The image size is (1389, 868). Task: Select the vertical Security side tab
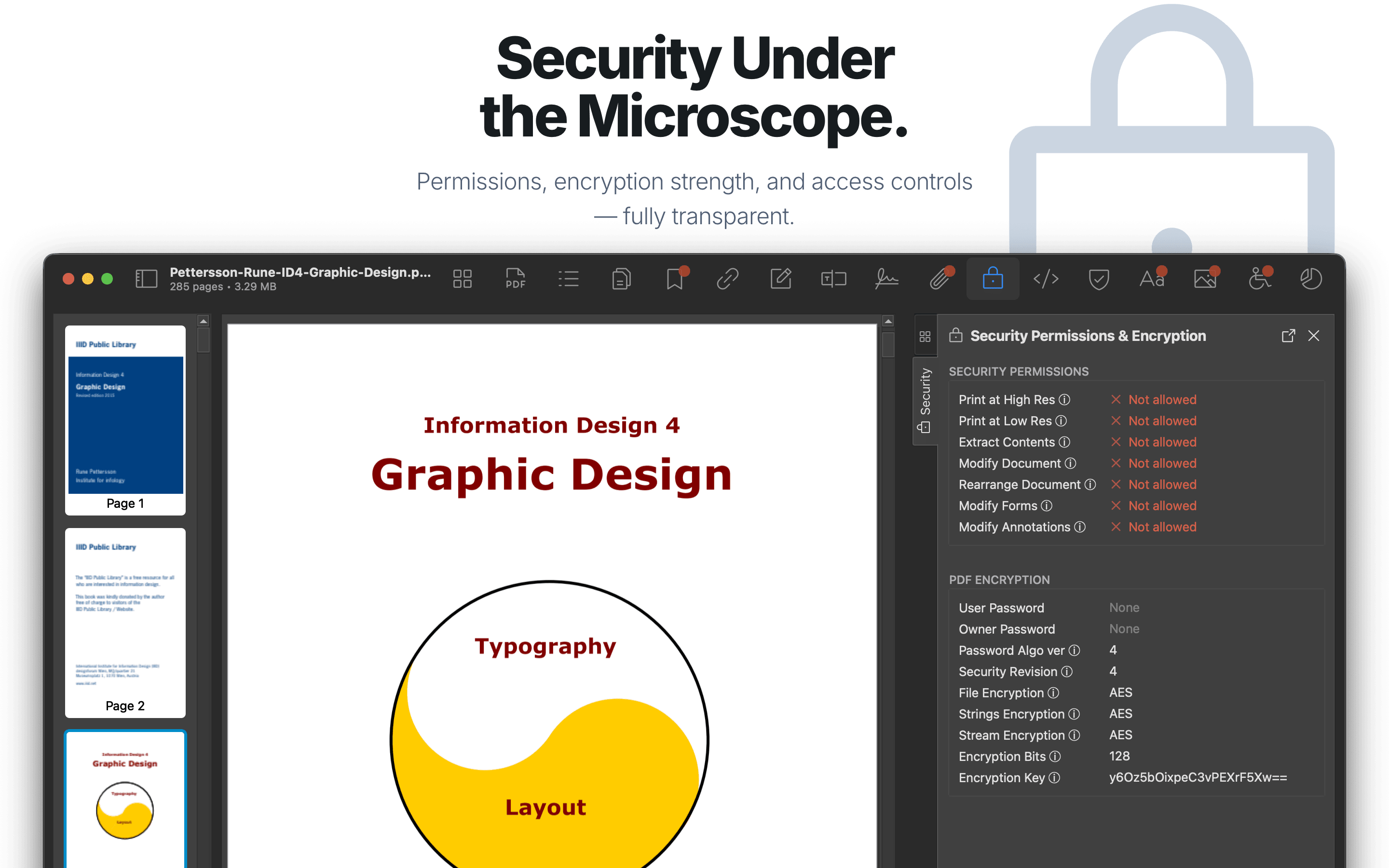925,401
